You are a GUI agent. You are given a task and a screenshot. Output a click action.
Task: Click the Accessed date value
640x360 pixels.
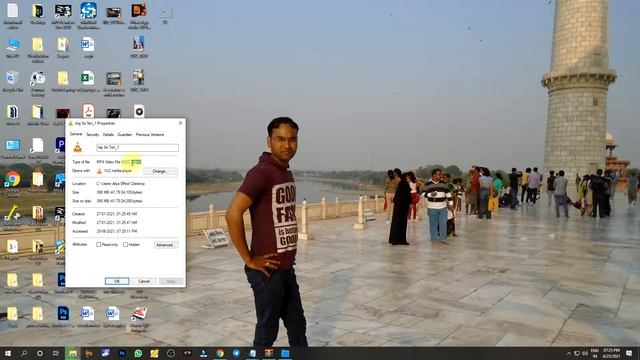(x=117, y=231)
